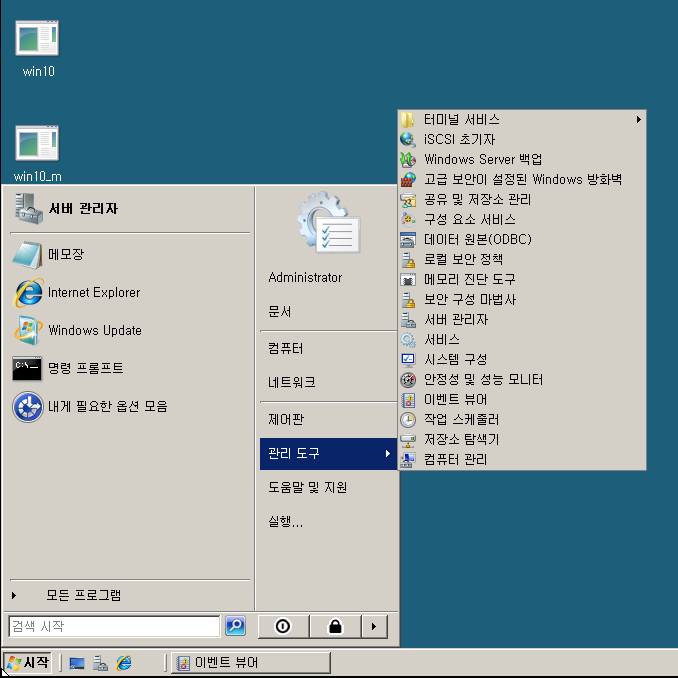Viewport: 678px width, 678px height.
Task: Switch to 이벤트 뷰어 taskbar button
Action: pos(251,663)
